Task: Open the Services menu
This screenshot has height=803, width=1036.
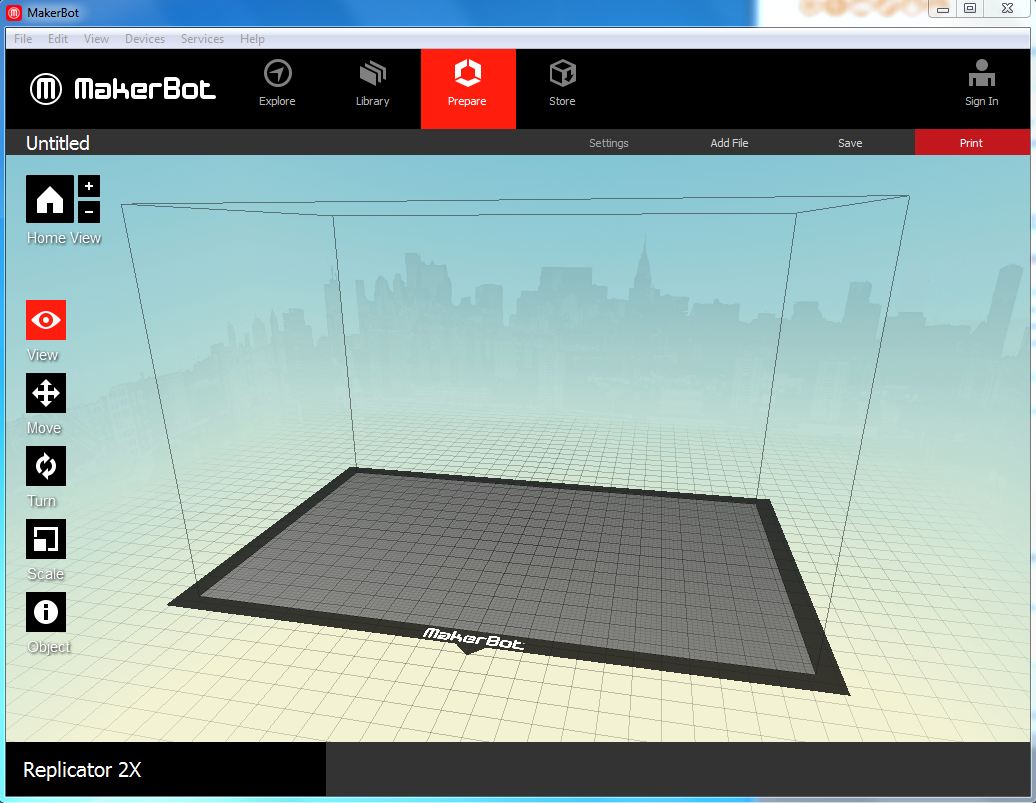Action: click(202, 39)
